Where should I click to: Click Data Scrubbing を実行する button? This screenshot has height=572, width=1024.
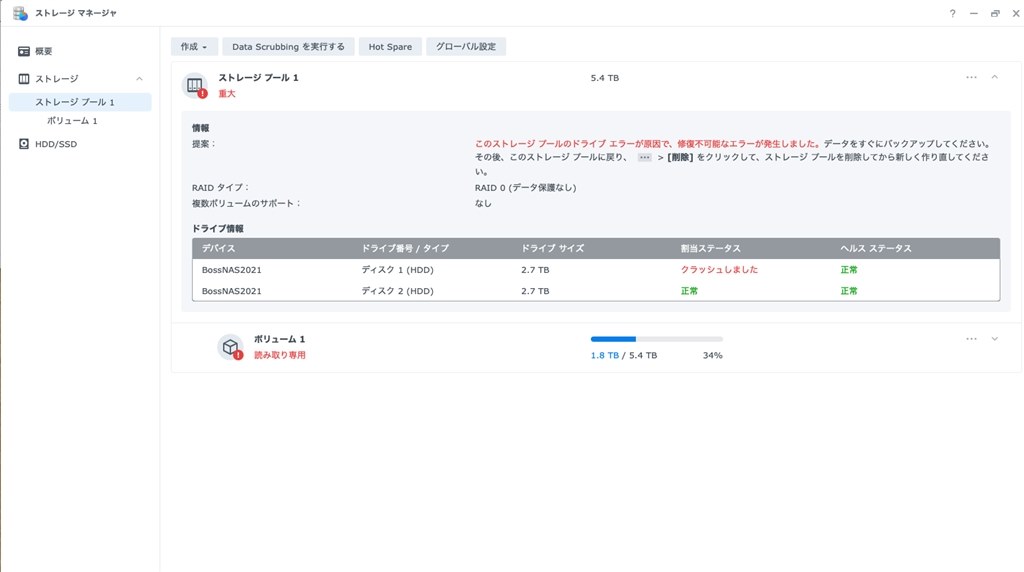click(x=288, y=46)
